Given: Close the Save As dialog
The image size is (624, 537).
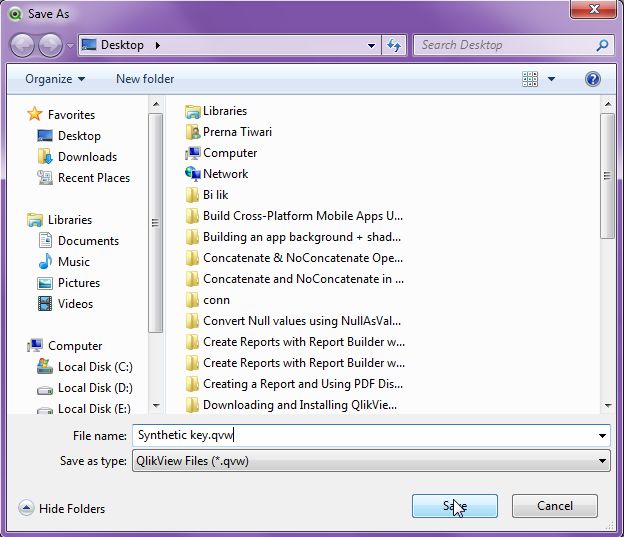Looking at the screenshot, I should [x=594, y=9].
